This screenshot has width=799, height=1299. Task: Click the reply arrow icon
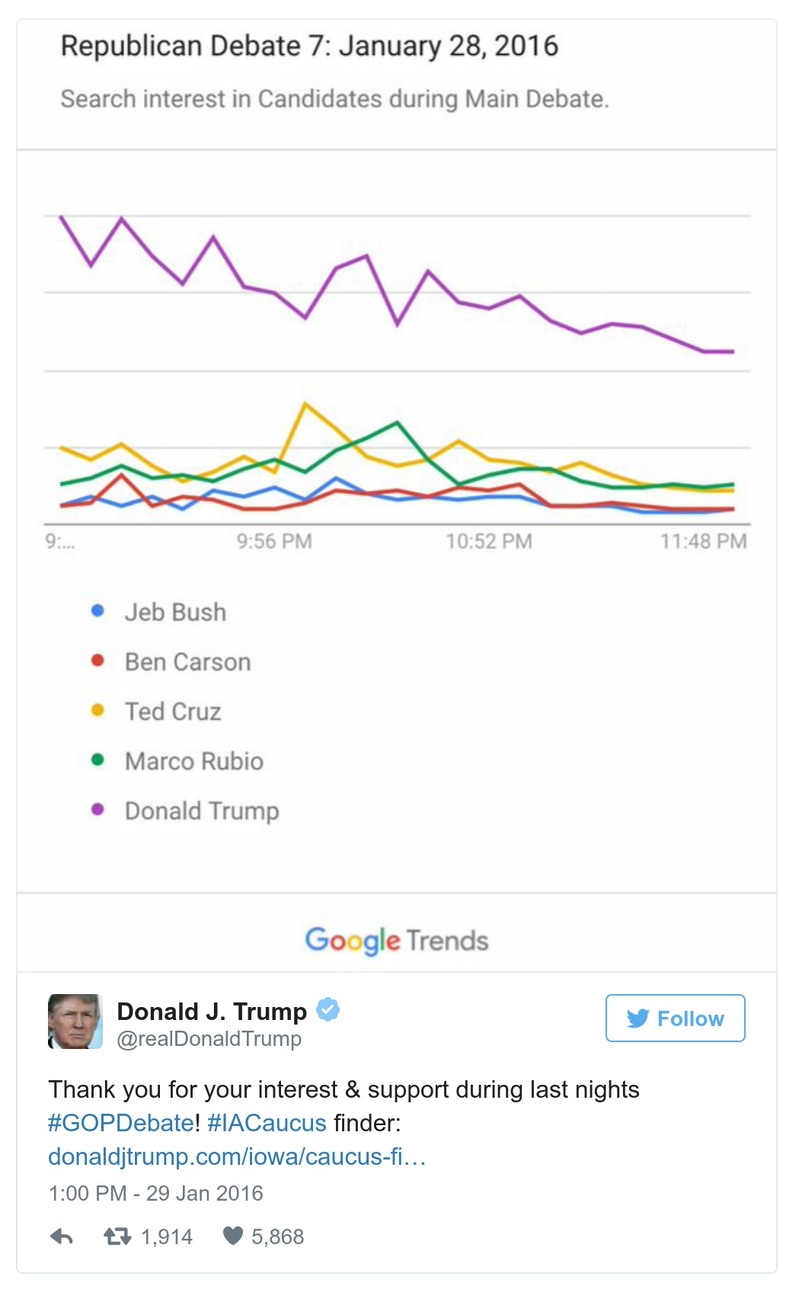[63, 1238]
